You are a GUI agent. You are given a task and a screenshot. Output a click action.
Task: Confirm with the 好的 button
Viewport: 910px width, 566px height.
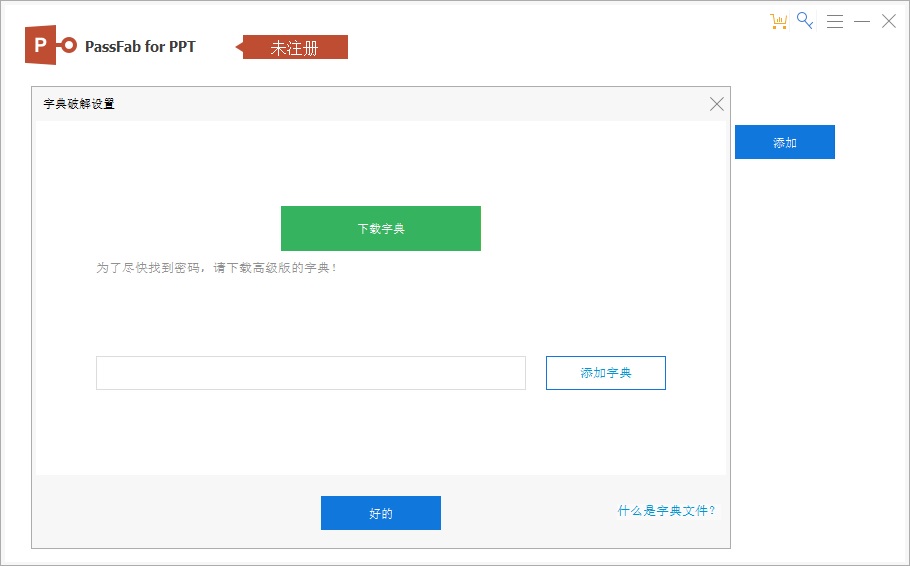tap(381, 513)
